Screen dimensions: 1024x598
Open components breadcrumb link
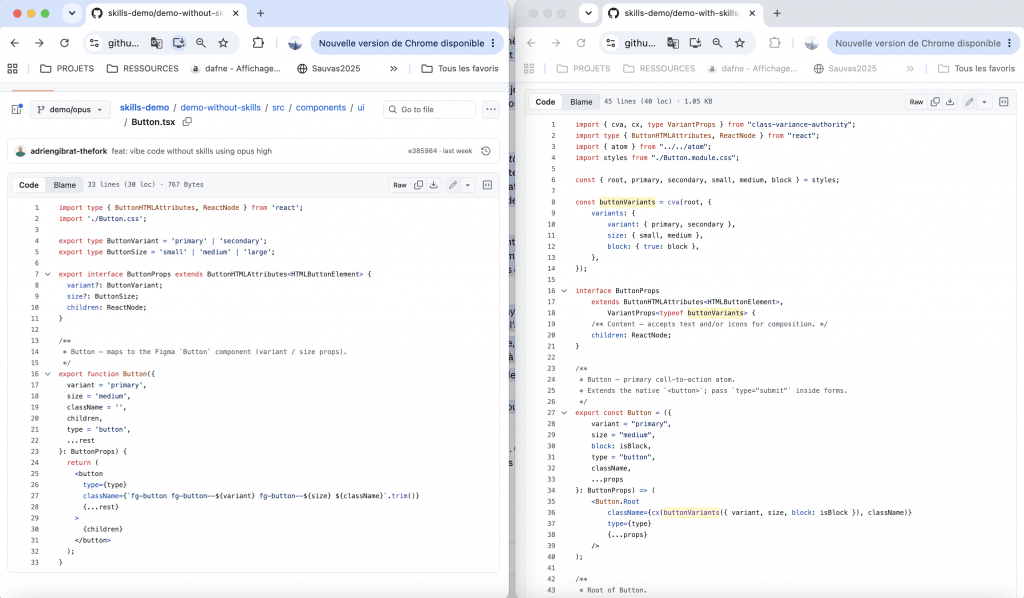[x=321, y=107]
